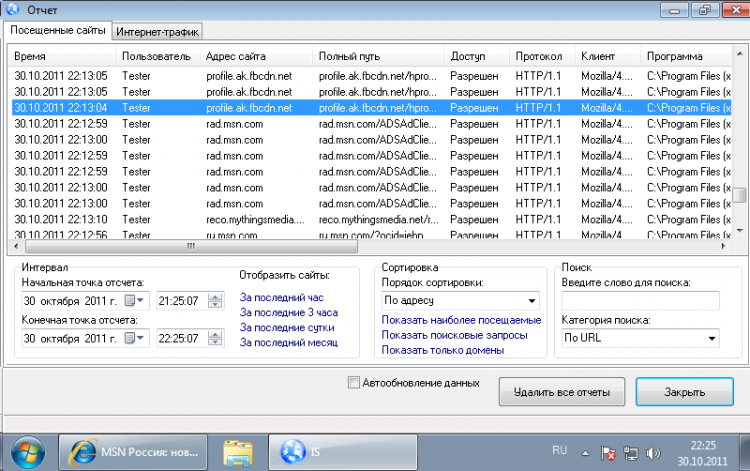Viewport: 750px width, 471px height.
Task: Show hidden tray icons arrow
Action: (585, 453)
